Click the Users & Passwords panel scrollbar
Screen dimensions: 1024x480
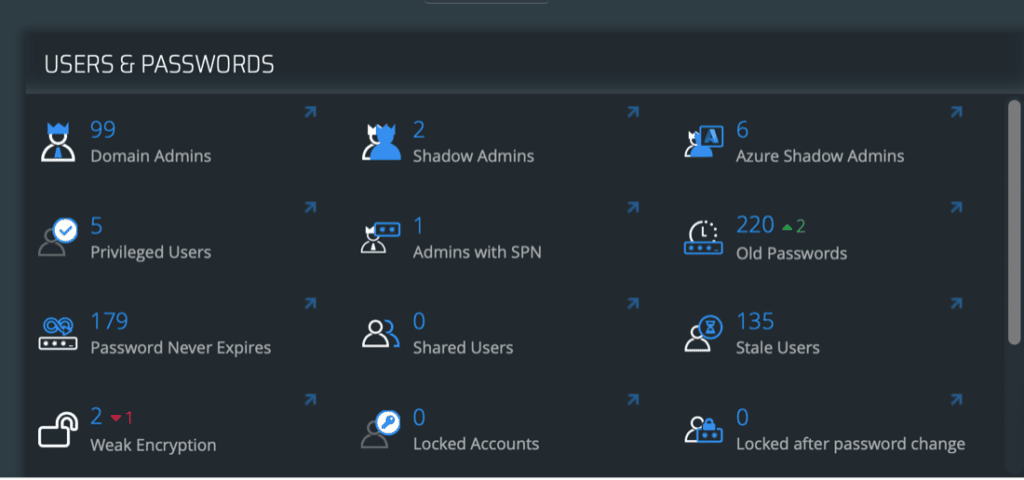click(1014, 222)
